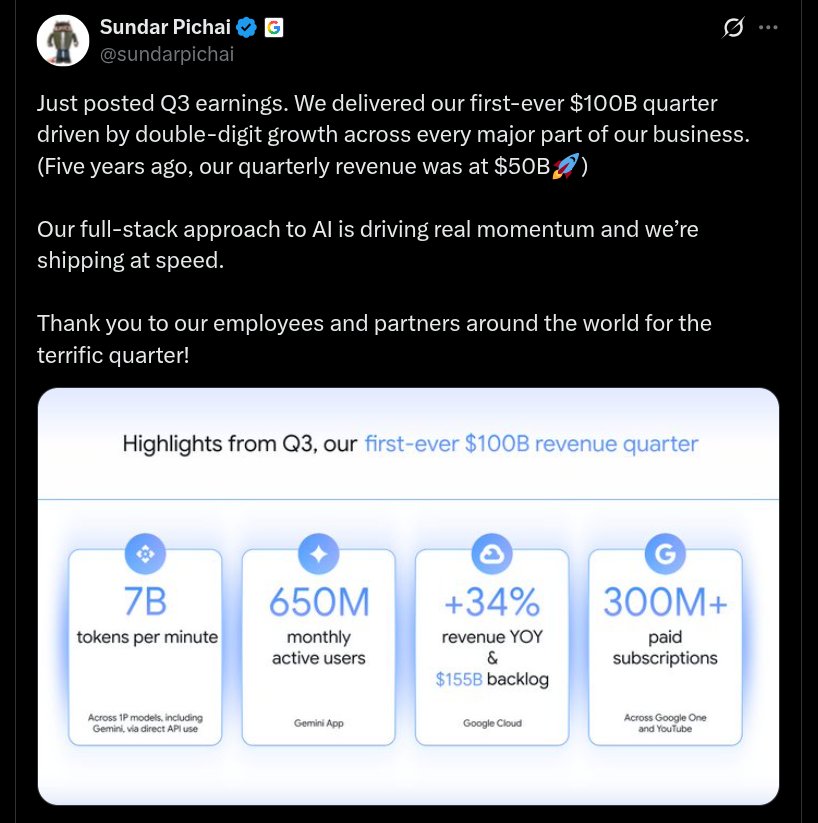Image resolution: width=818 pixels, height=823 pixels.
Task: Click the tokens icon above the 7B stat
Action: click(x=145, y=553)
